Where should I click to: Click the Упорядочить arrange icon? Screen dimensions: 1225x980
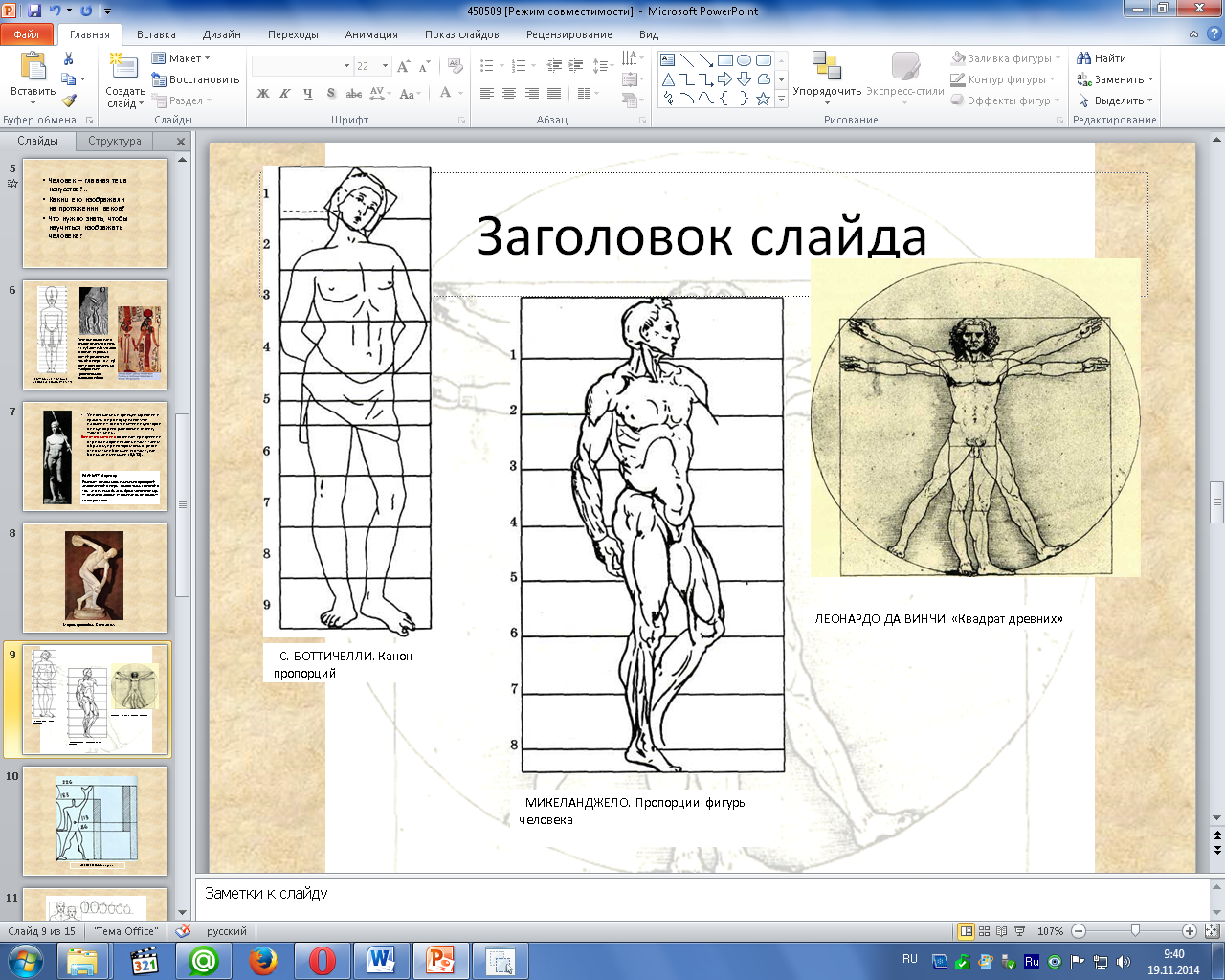click(826, 65)
